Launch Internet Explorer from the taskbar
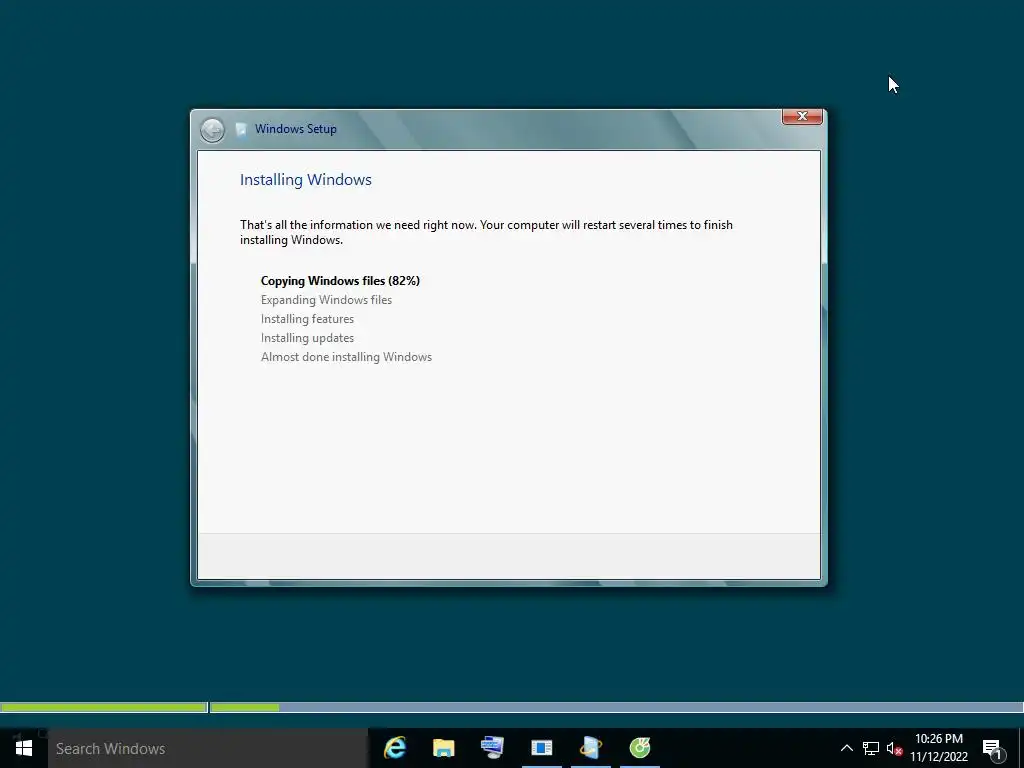This screenshot has height=768, width=1024. pyautogui.click(x=394, y=748)
